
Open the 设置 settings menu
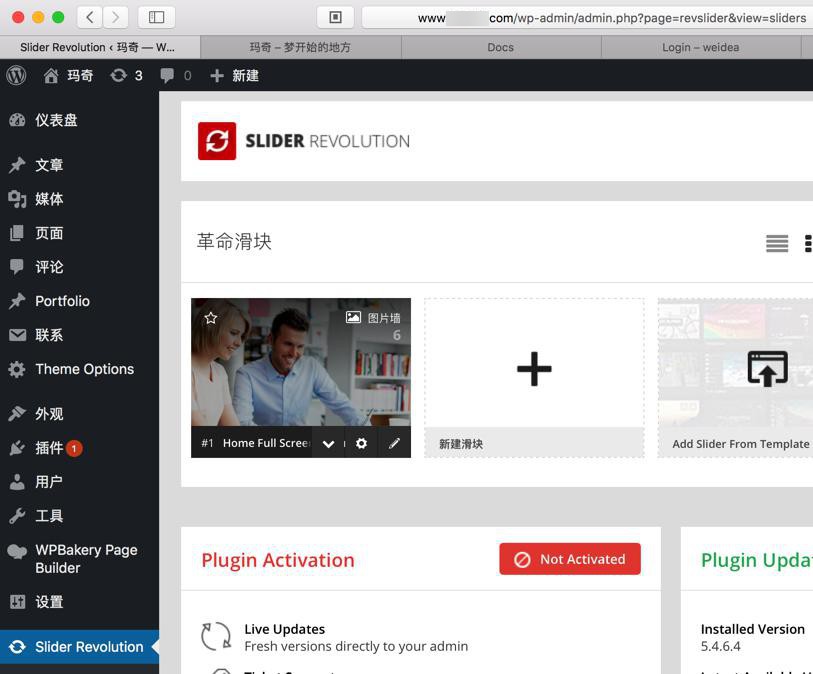tap(79, 602)
